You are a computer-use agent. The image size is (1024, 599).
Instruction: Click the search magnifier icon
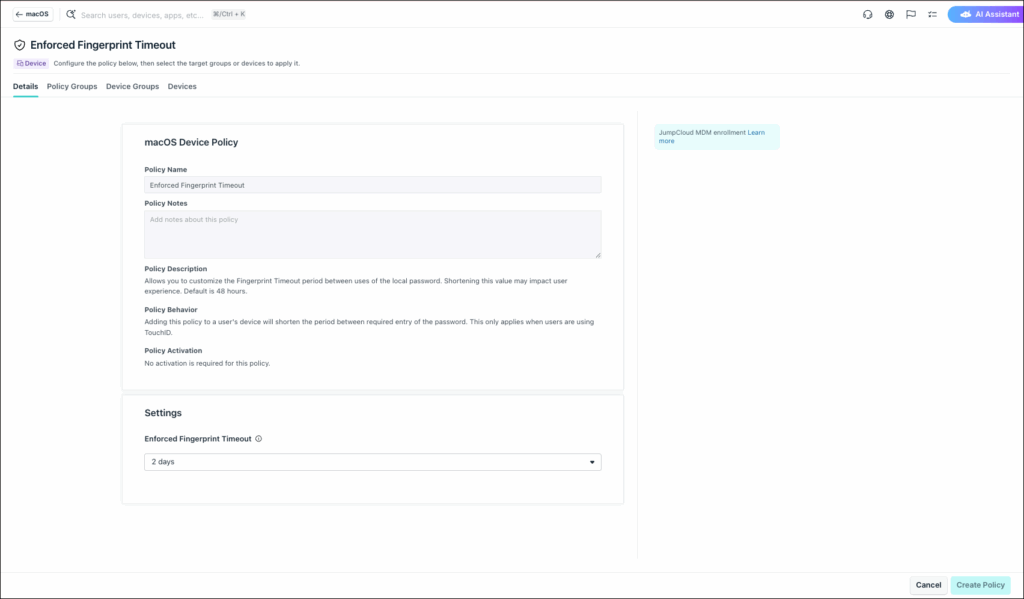click(x=71, y=14)
